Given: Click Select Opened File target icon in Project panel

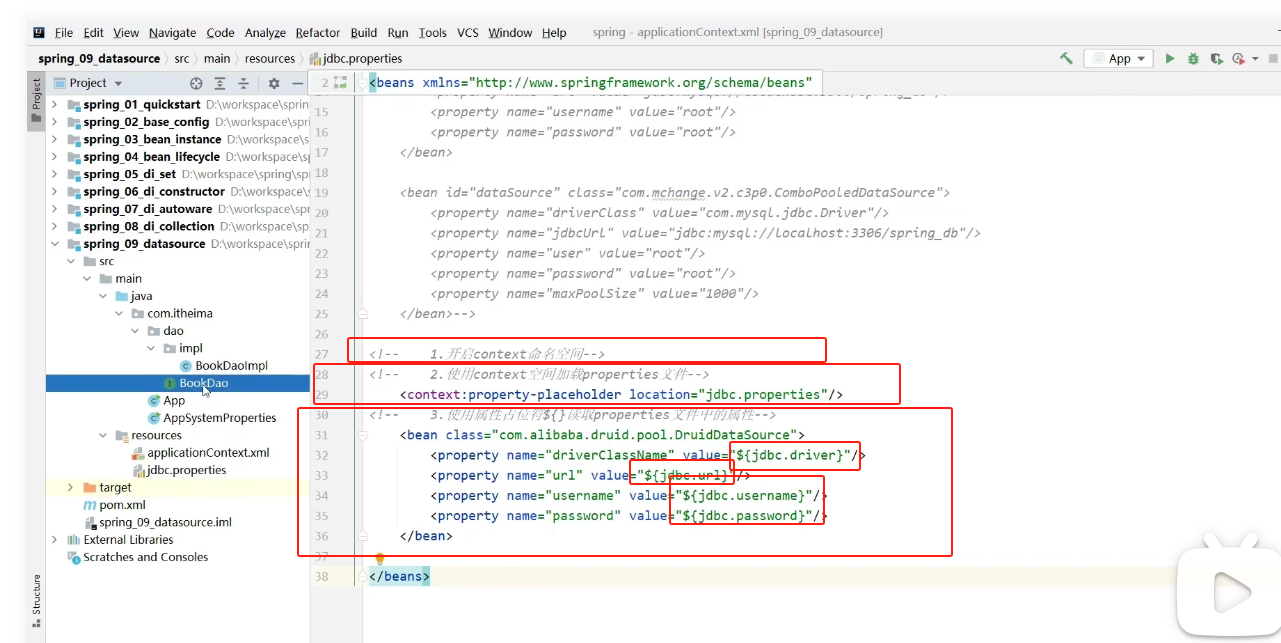Looking at the screenshot, I should (196, 83).
